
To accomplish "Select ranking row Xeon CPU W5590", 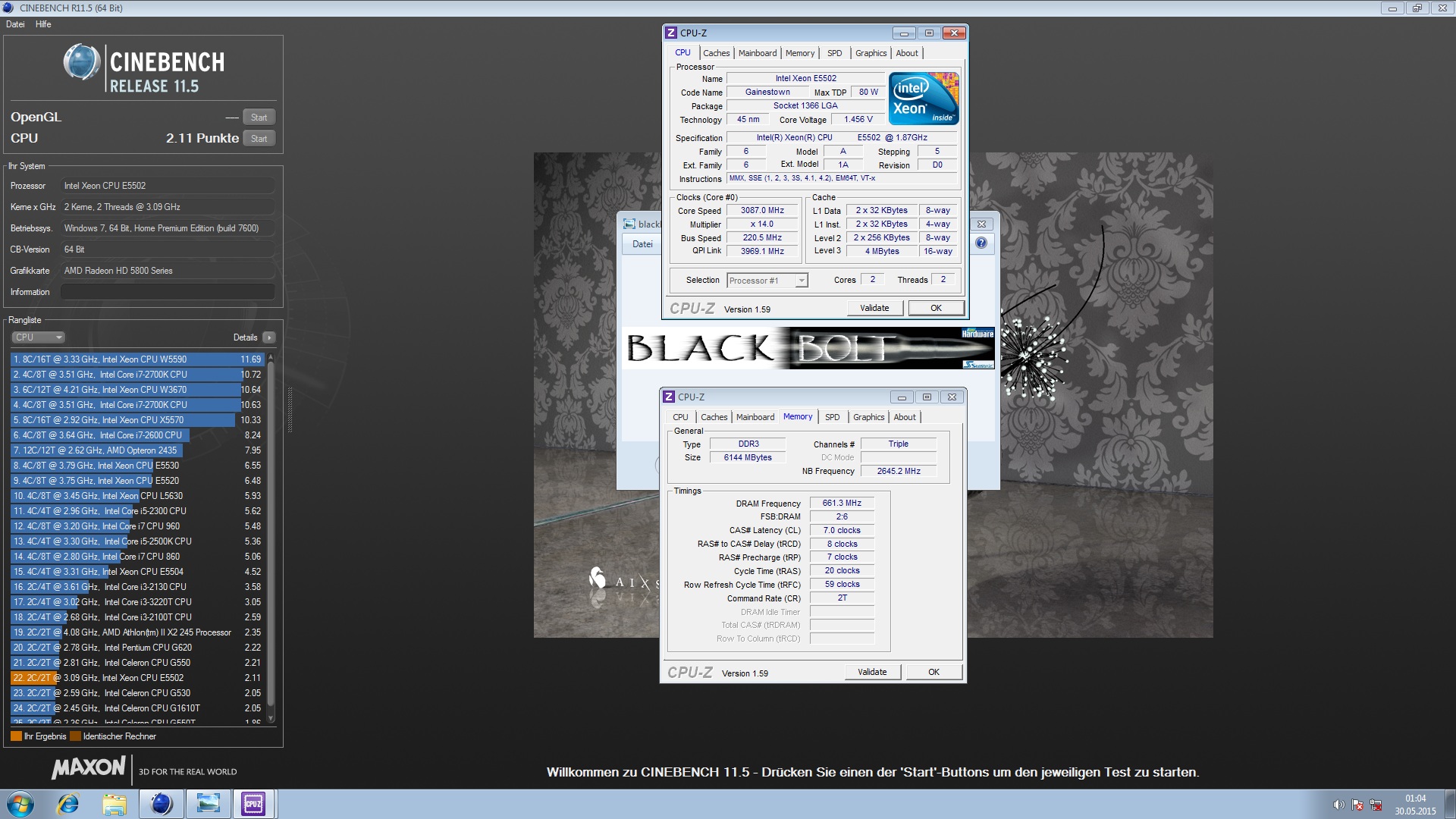I will coord(137,359).
